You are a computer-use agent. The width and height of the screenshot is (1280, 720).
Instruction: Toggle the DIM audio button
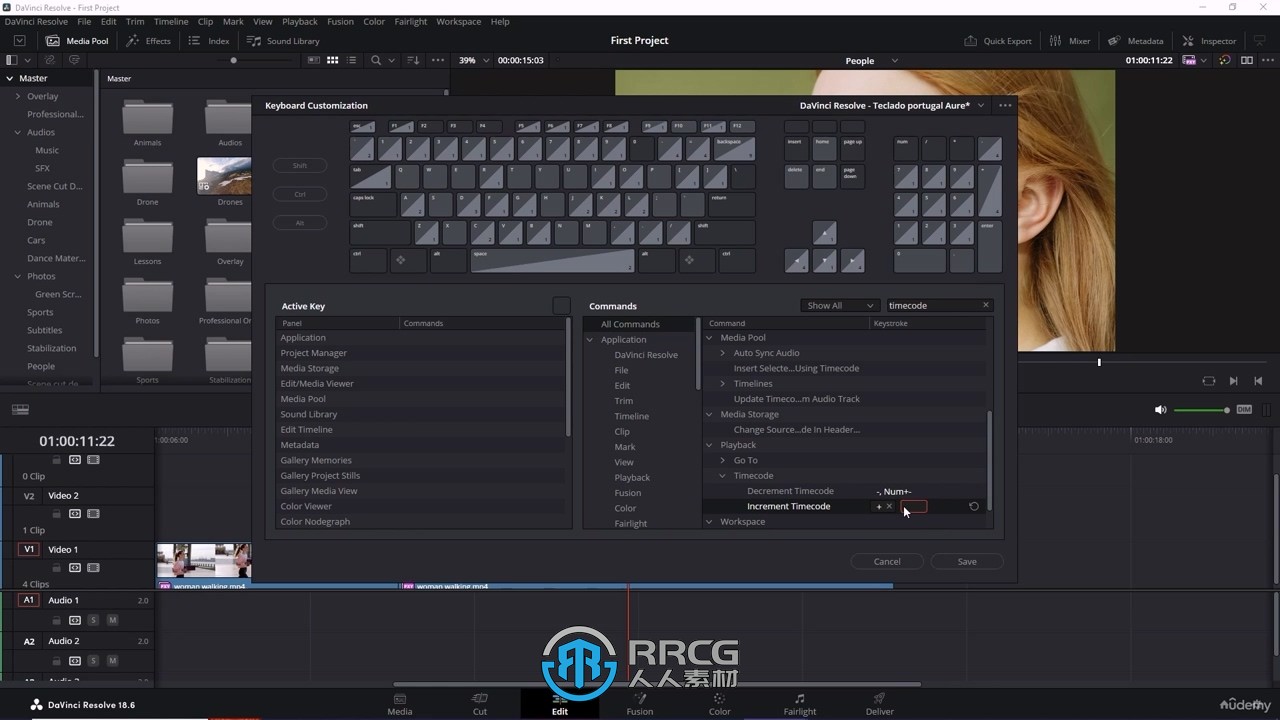(x=1244, y=410)
